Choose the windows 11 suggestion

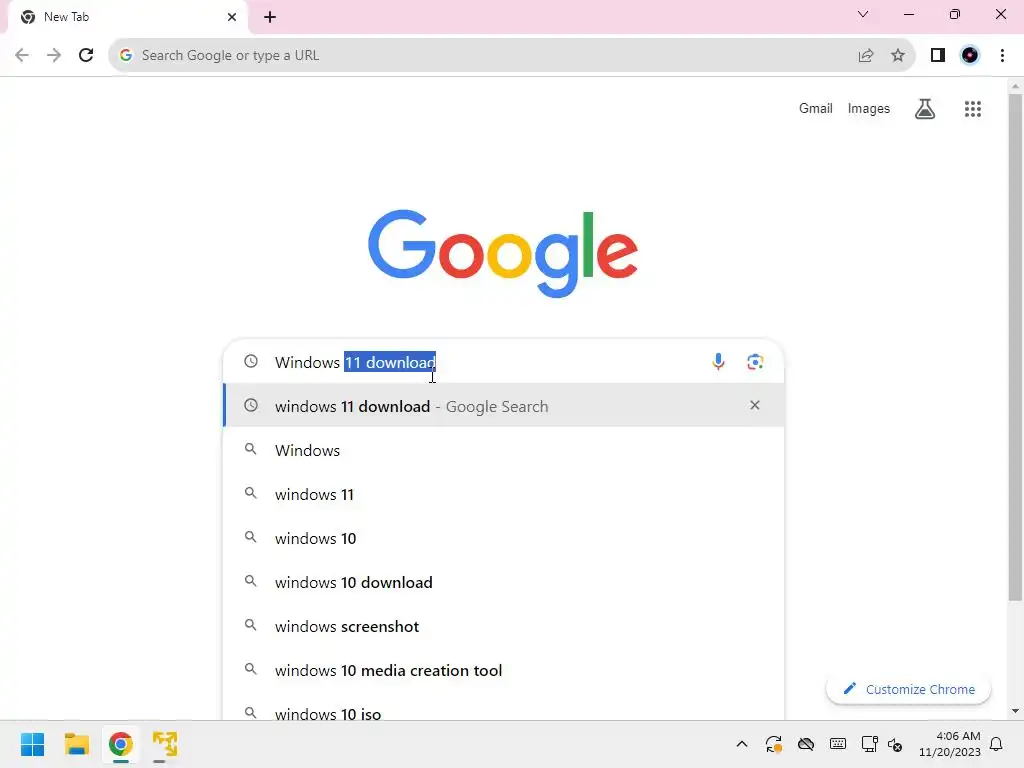click(x=504, y=494)
